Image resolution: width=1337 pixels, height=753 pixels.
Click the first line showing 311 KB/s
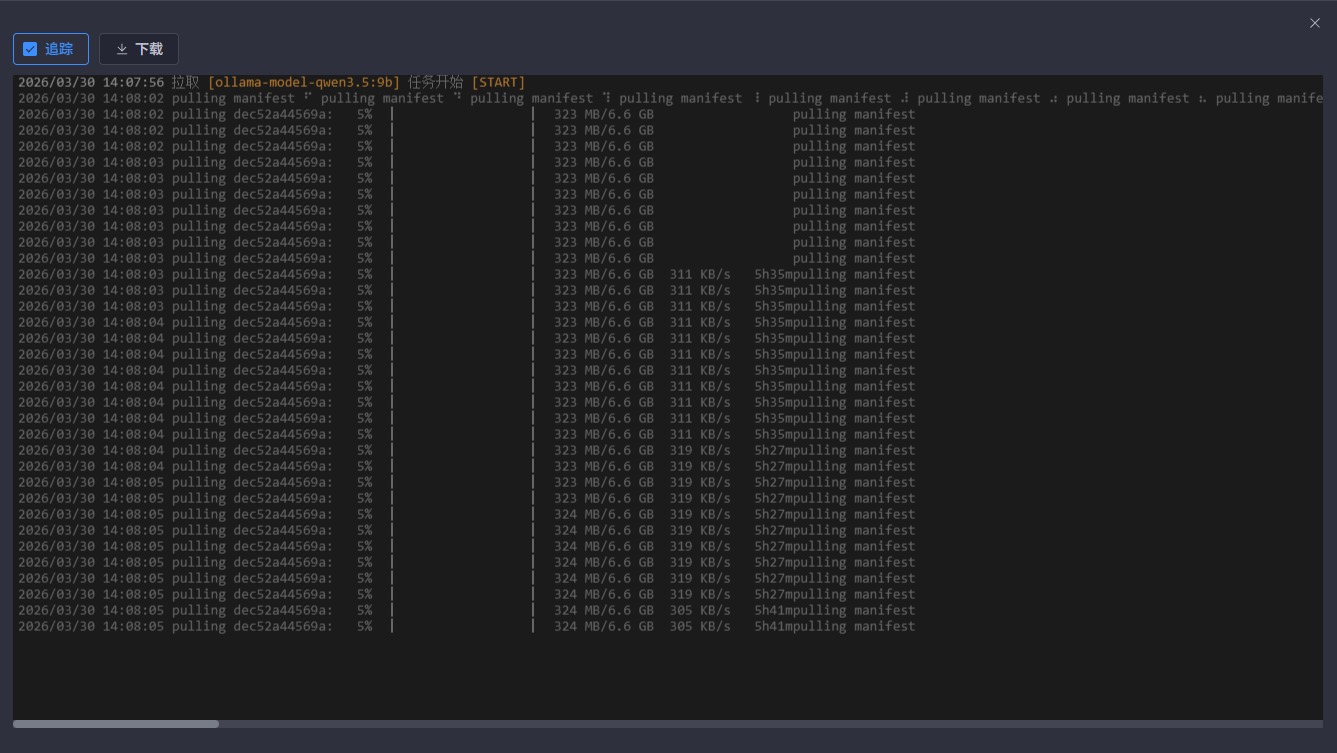(700, 274)
